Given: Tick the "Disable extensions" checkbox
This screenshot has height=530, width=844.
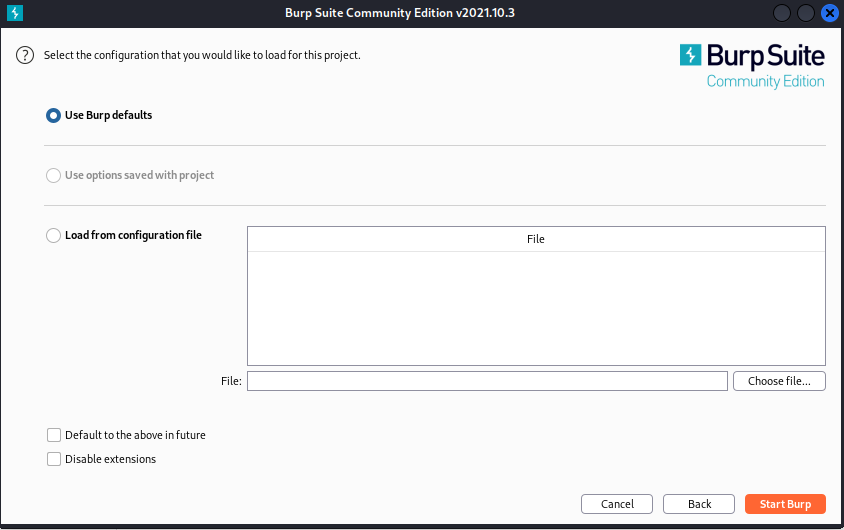Looking at the screenshot, I should pyautogui.click(x=54, y=459).
